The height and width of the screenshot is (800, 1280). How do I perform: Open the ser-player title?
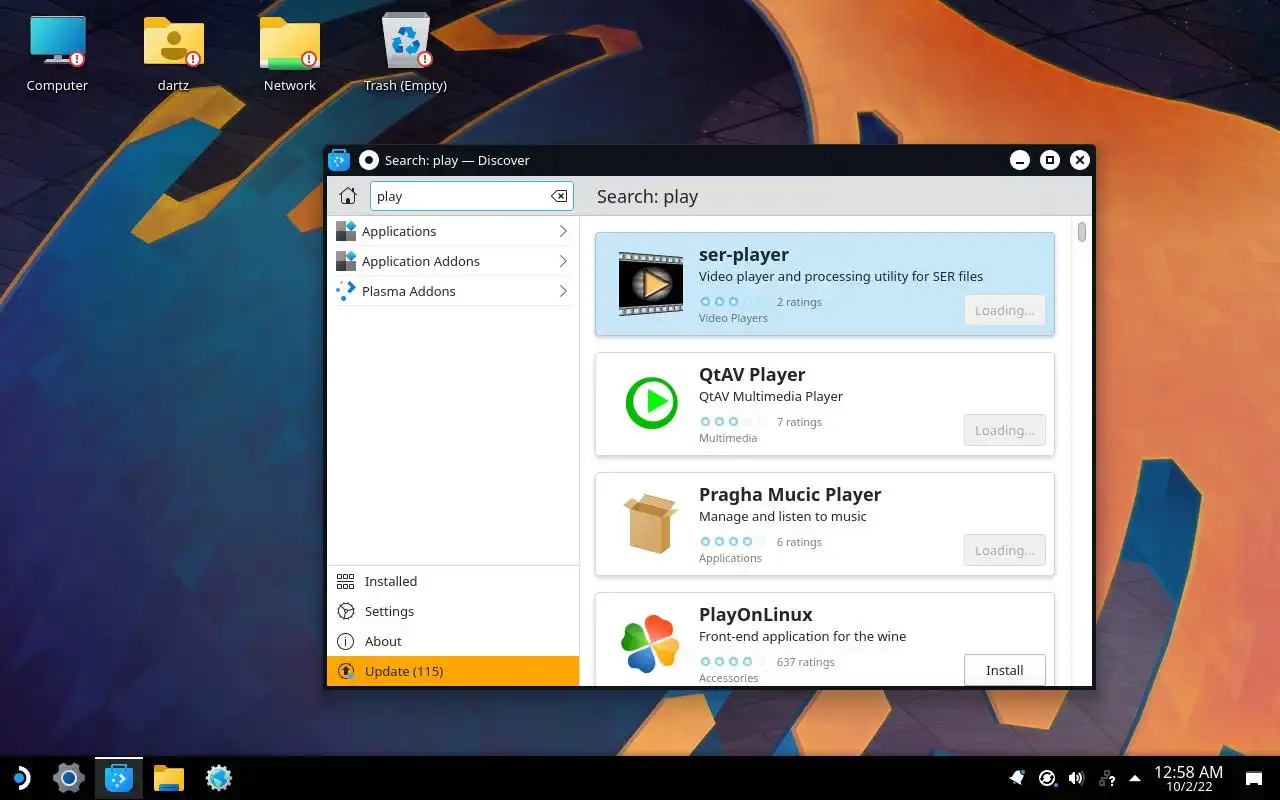tap(744, 254)
